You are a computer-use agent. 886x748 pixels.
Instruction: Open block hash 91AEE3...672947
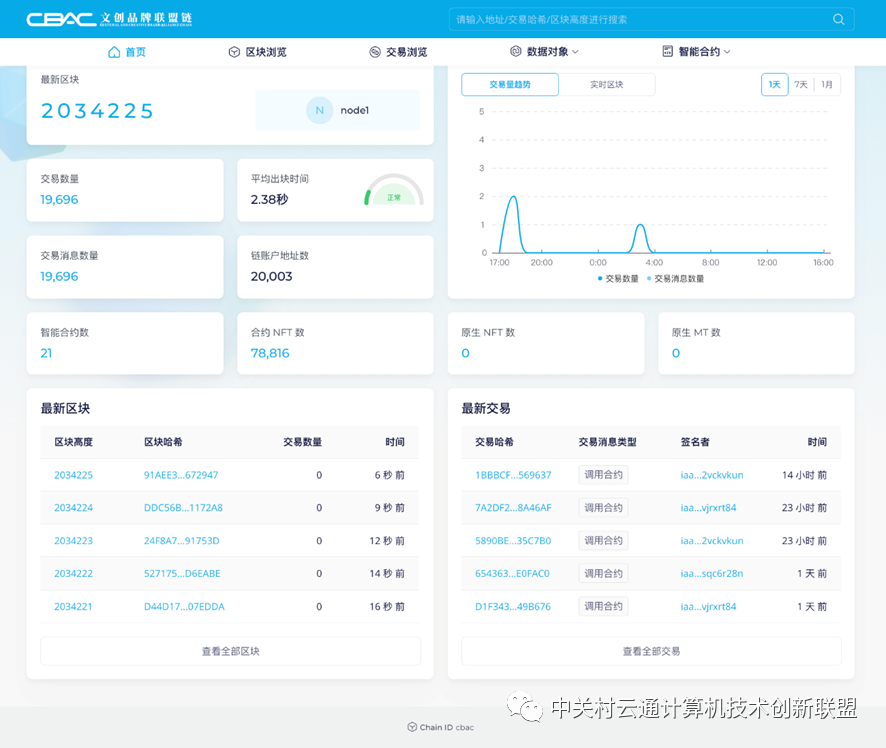pyautogui.click(x=181, y=475)
